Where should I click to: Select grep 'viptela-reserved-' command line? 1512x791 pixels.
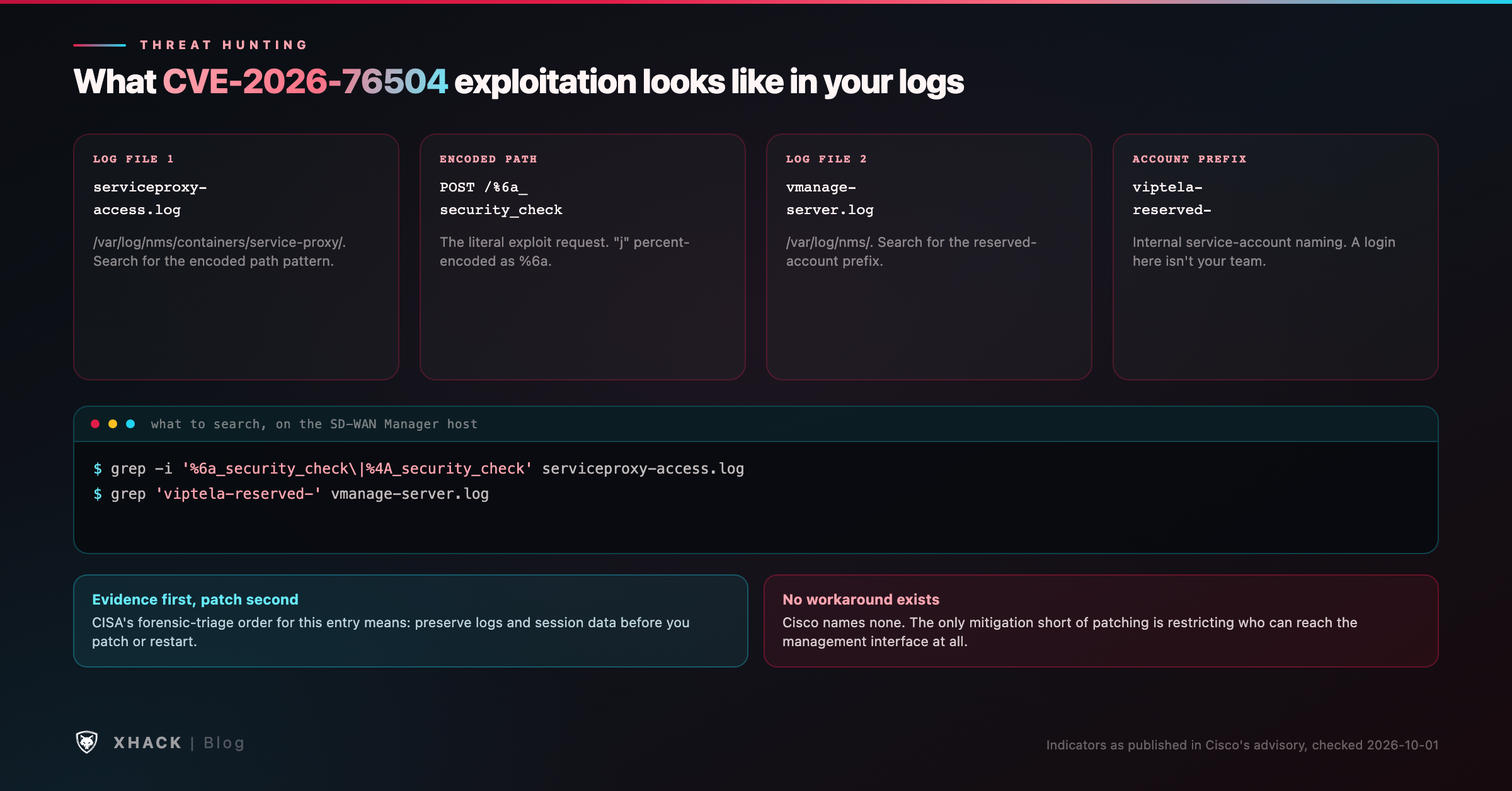tap(290, 494)
